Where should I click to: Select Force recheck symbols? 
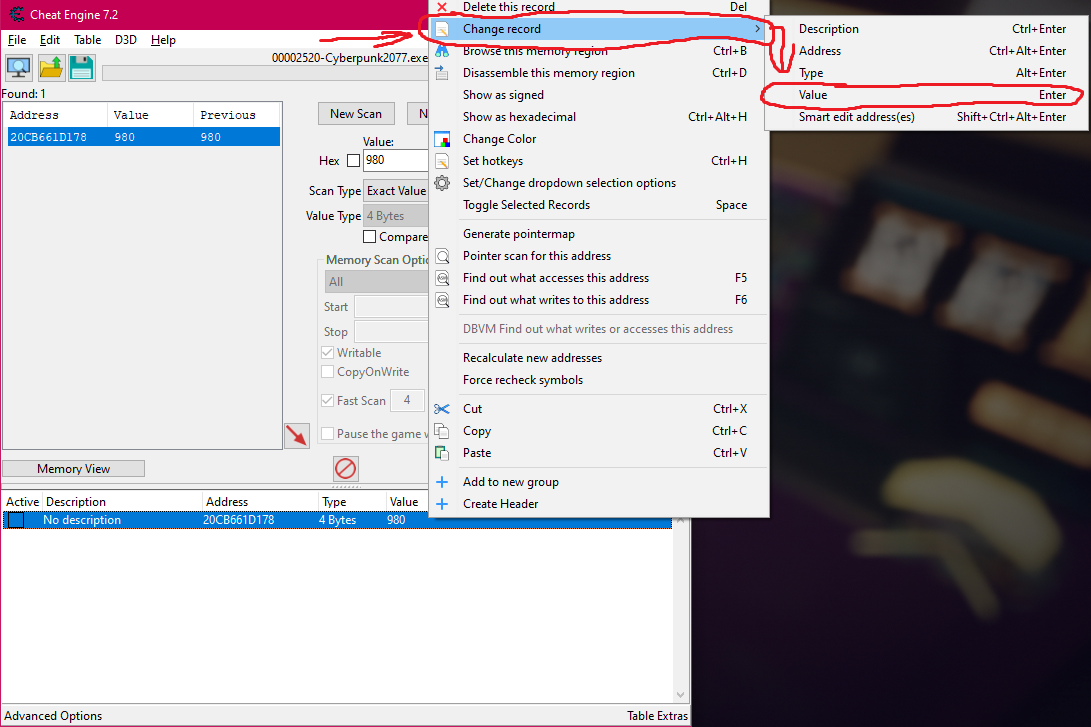click(599, 380)
